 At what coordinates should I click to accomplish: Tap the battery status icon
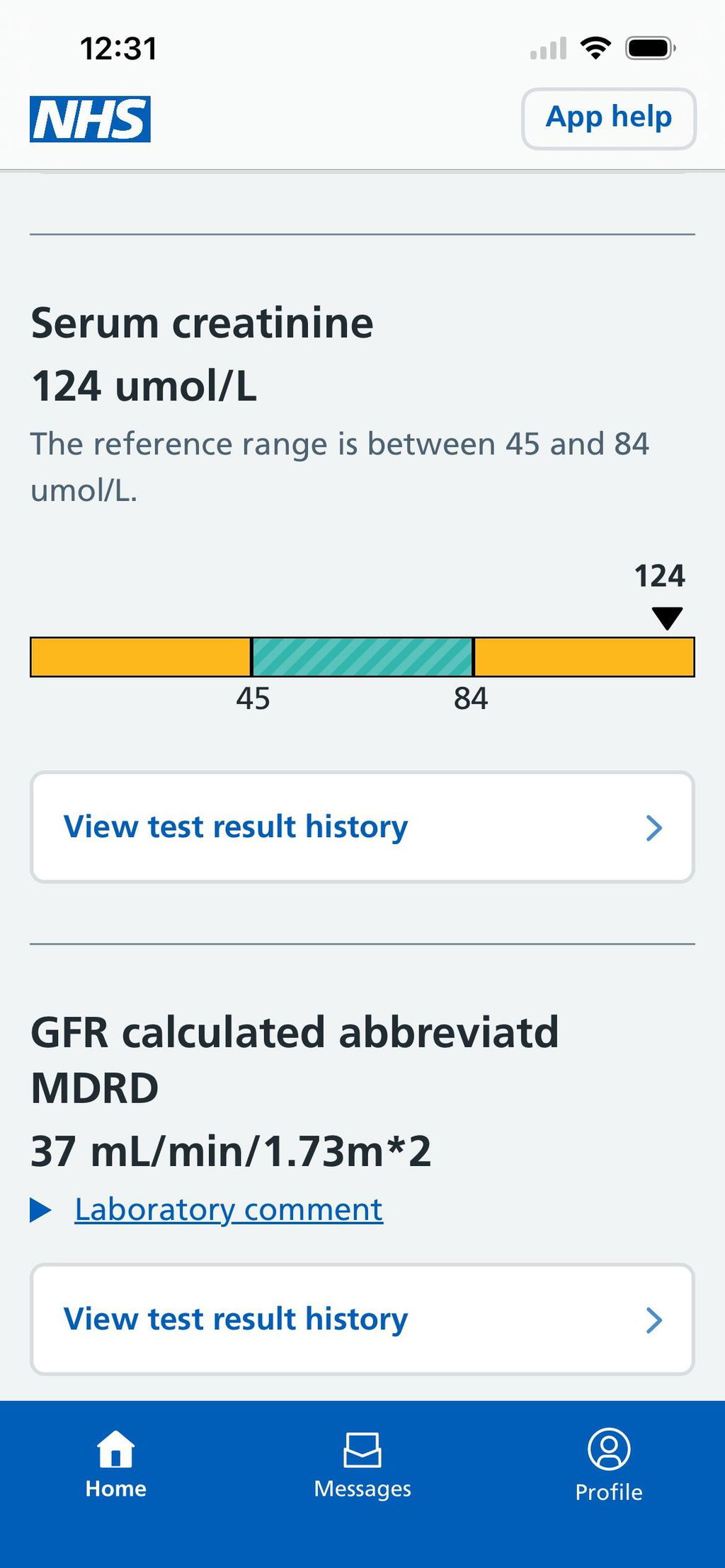pyautogui.click(x=651, y=48)
